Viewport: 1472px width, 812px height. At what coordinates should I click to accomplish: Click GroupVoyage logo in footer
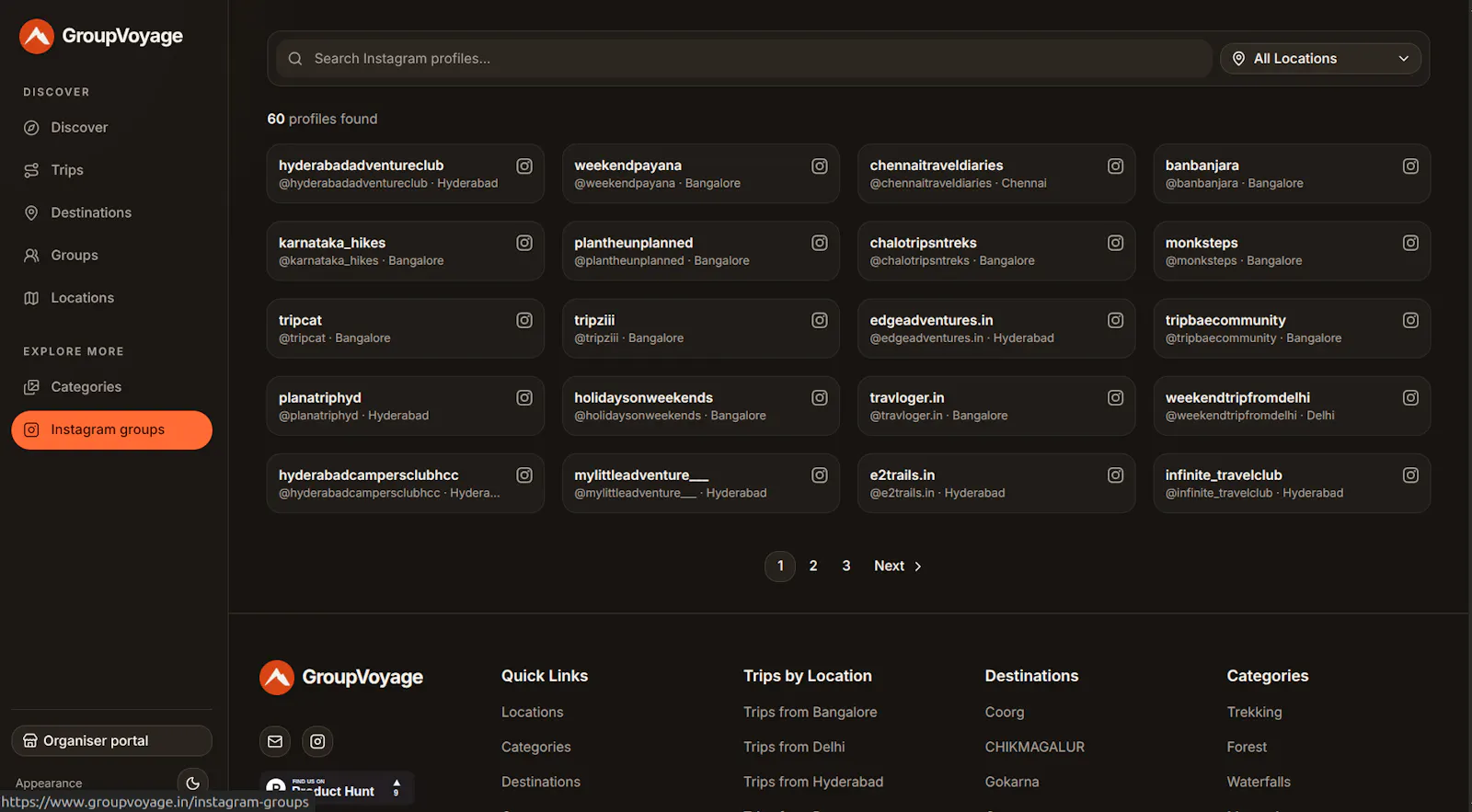[x=341, y=678]
